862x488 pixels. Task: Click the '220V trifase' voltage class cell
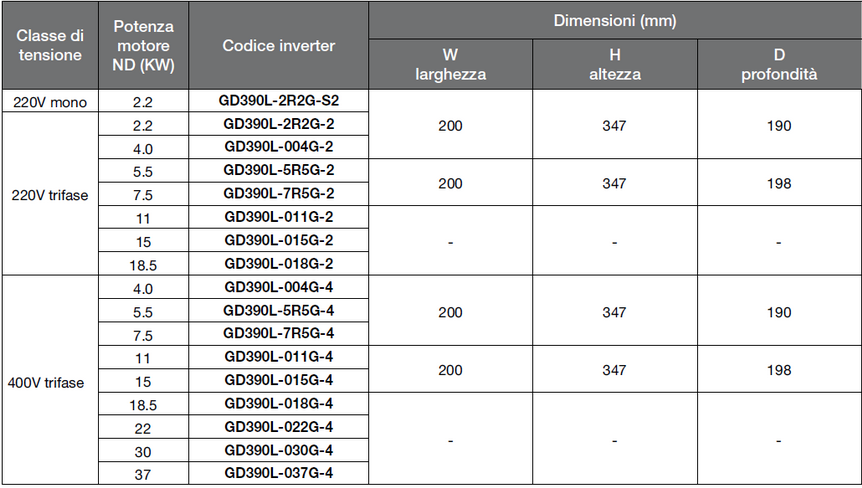[x=50, y=195]
